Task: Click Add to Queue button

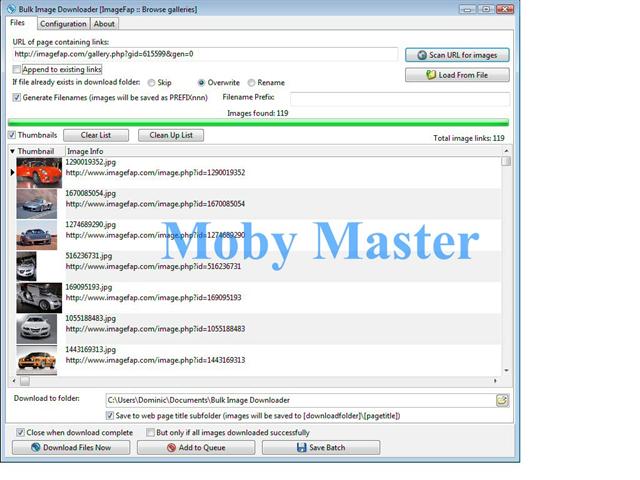Action: (196, 448)
